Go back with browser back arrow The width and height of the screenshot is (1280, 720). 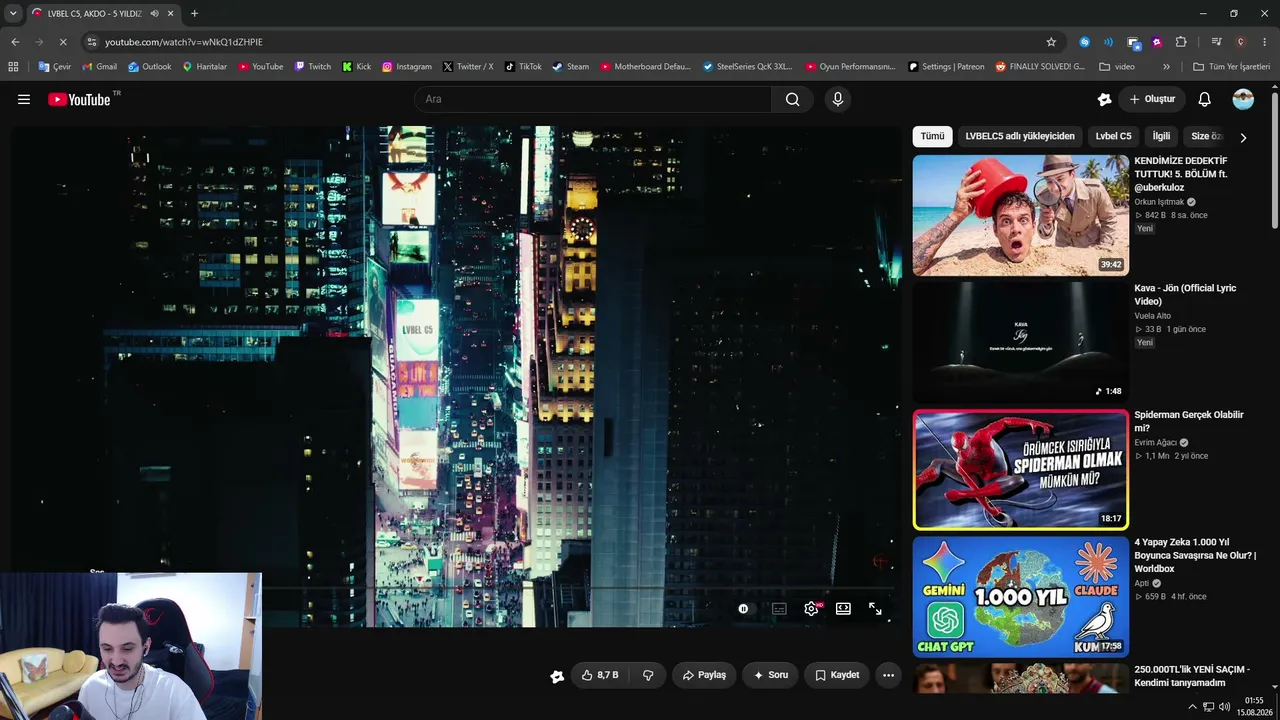click(15, 42)
